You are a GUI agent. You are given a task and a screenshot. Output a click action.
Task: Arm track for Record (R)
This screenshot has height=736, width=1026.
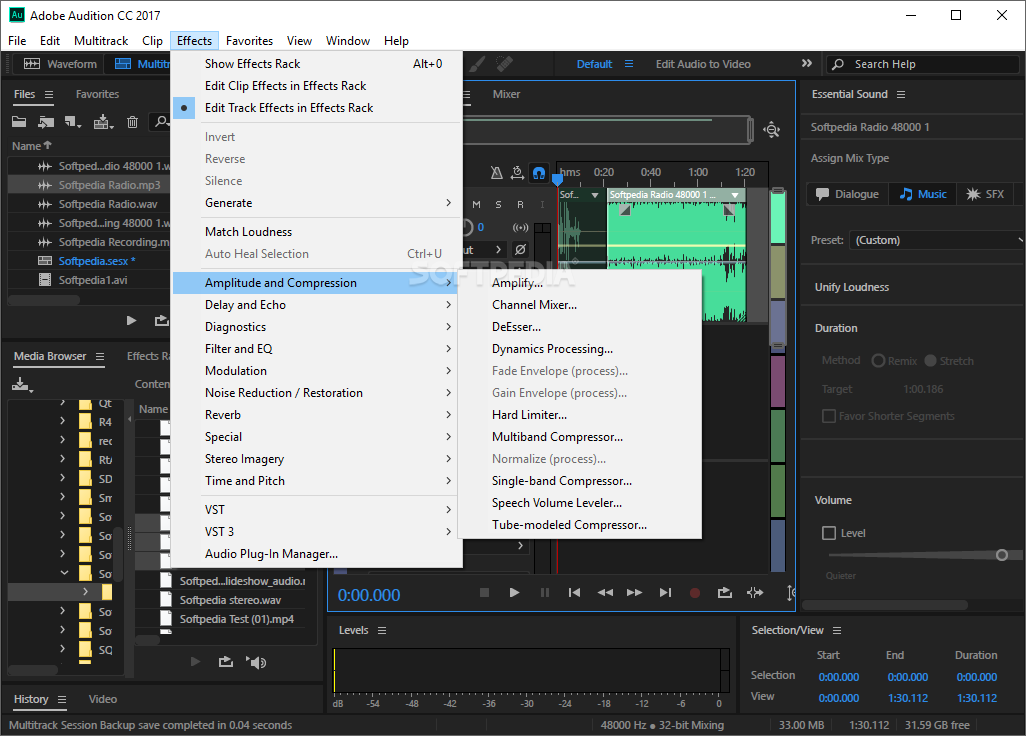click(520, 205)
